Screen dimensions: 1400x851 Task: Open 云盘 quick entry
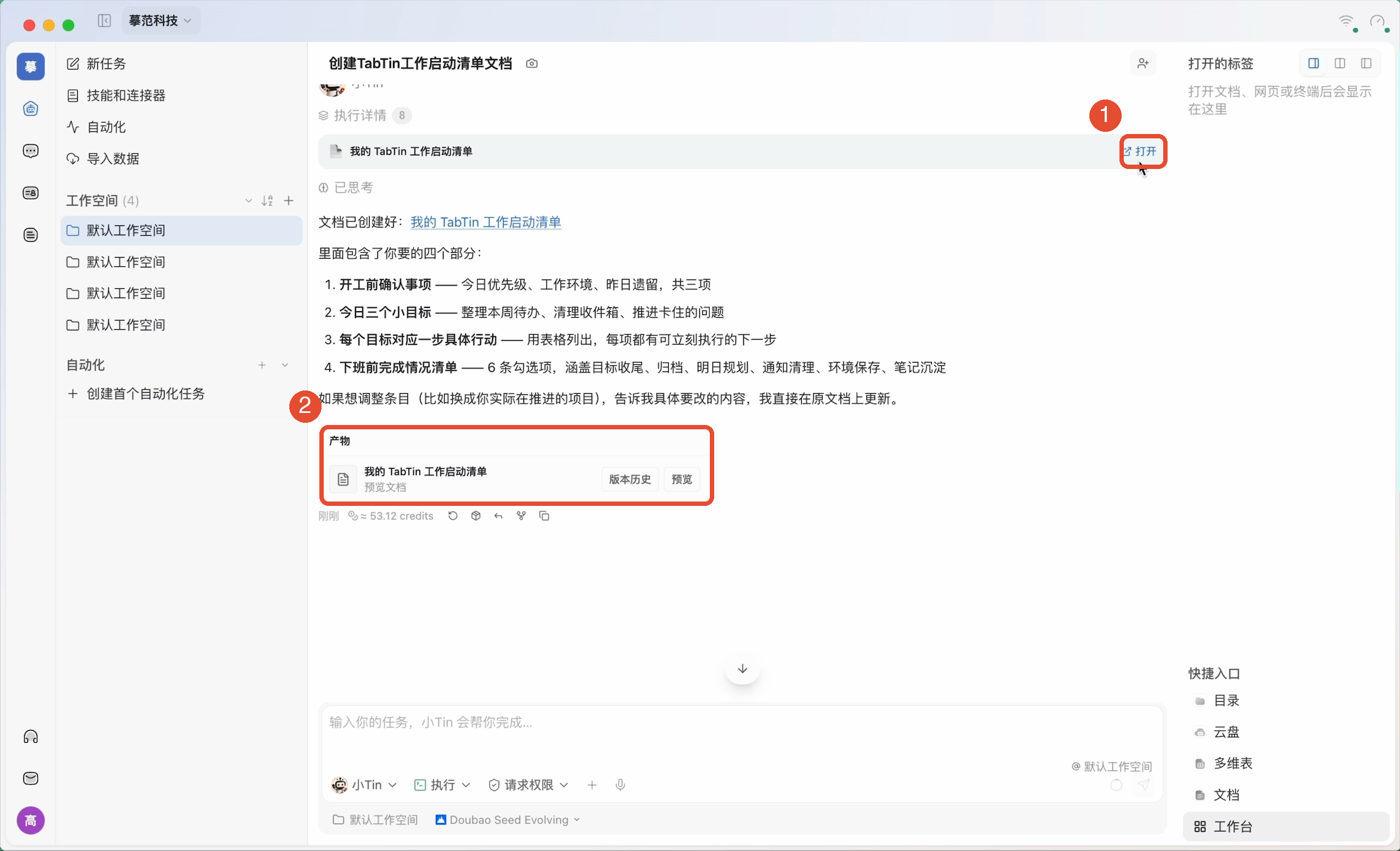tap(1286, 732)
